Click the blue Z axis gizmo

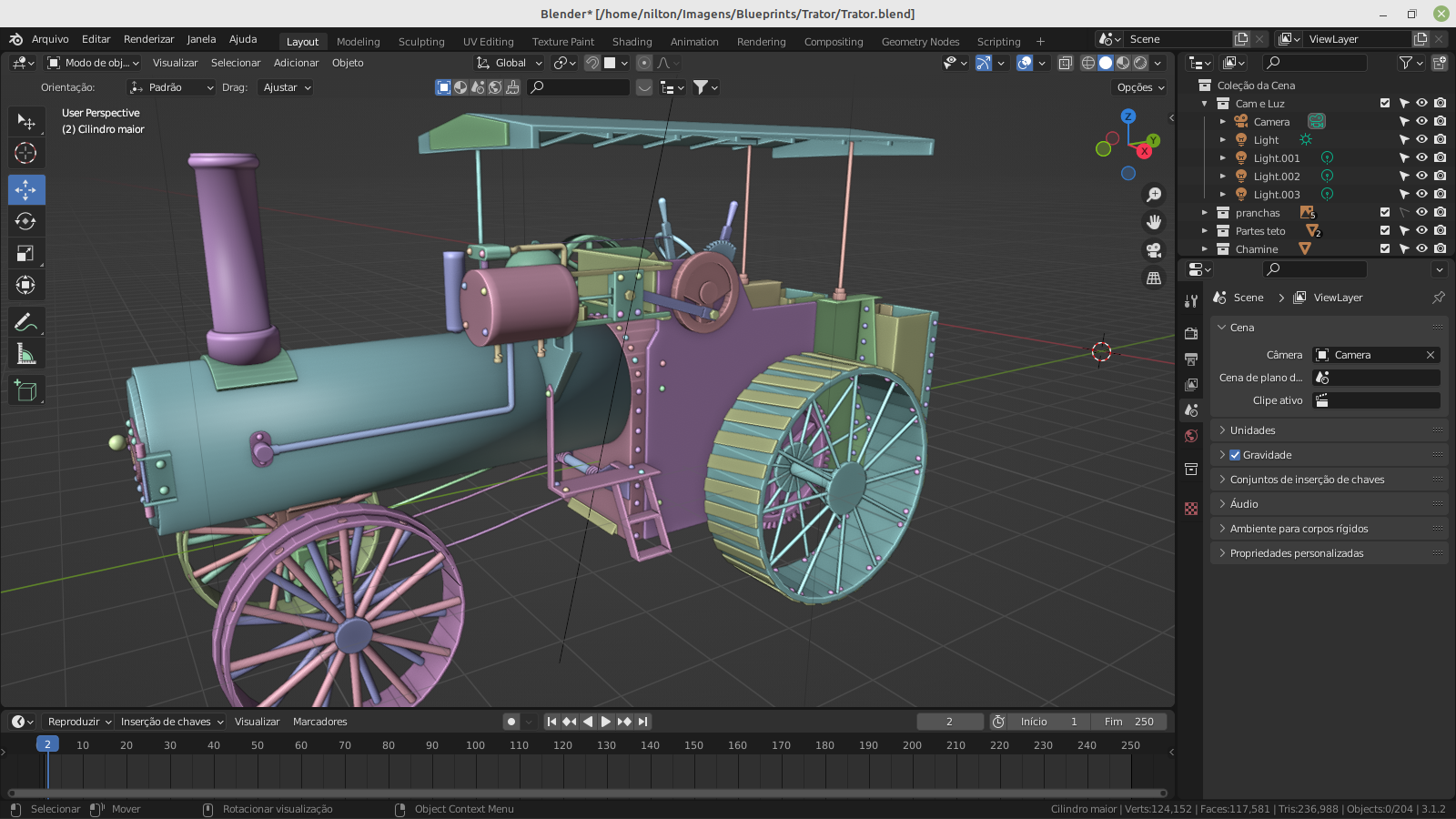pyautogui.click(x=1128, y=116)
